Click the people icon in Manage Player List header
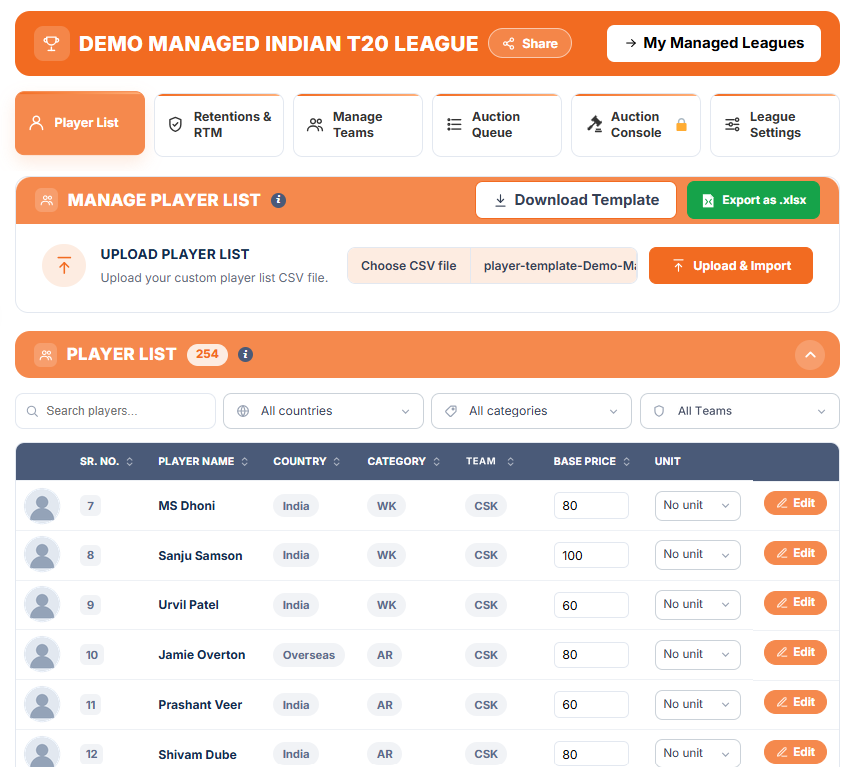The image size is (852, 767). tap(47, 200)
